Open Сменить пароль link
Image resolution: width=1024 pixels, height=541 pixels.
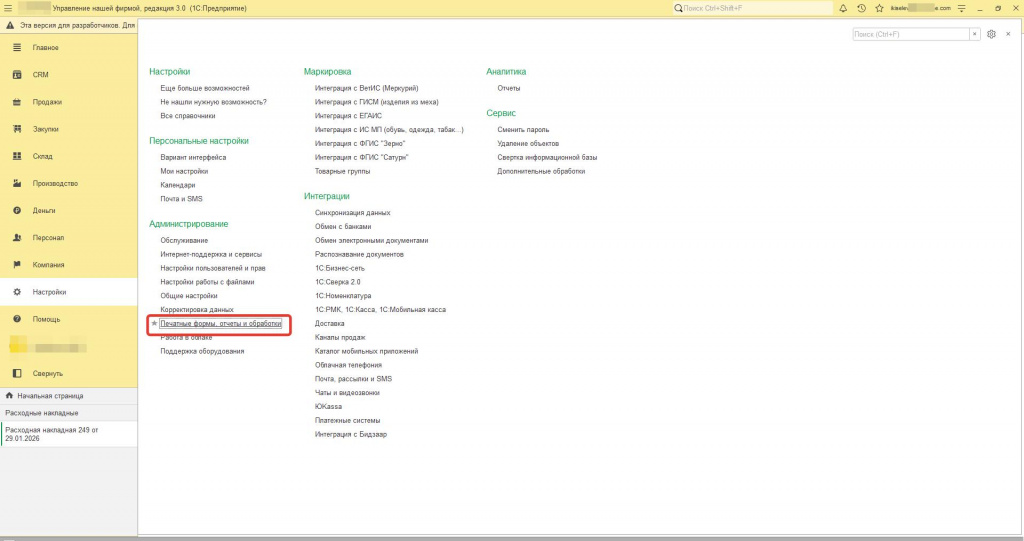pos(523,130)
